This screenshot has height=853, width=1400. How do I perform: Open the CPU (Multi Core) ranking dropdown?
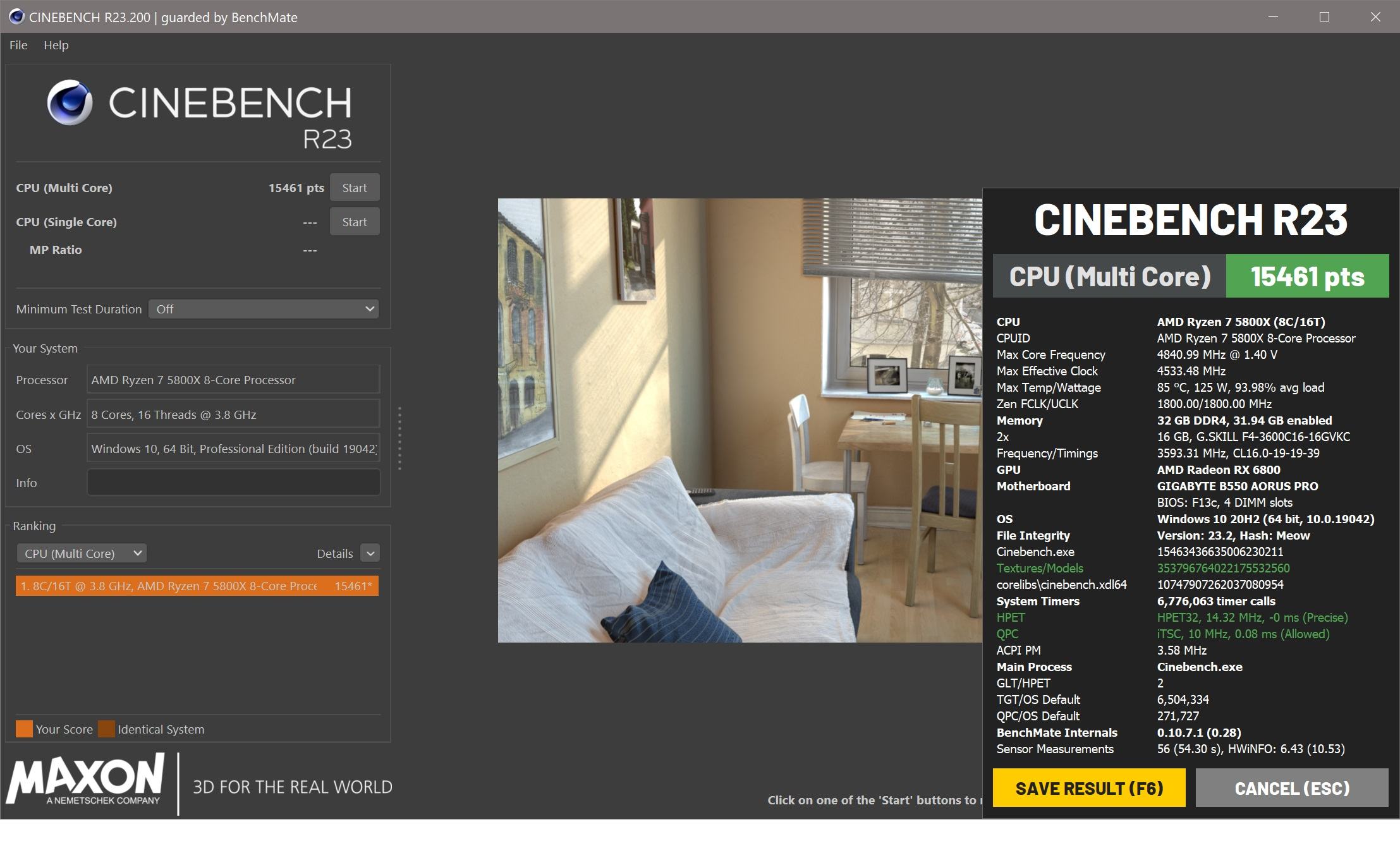[82, 553]
